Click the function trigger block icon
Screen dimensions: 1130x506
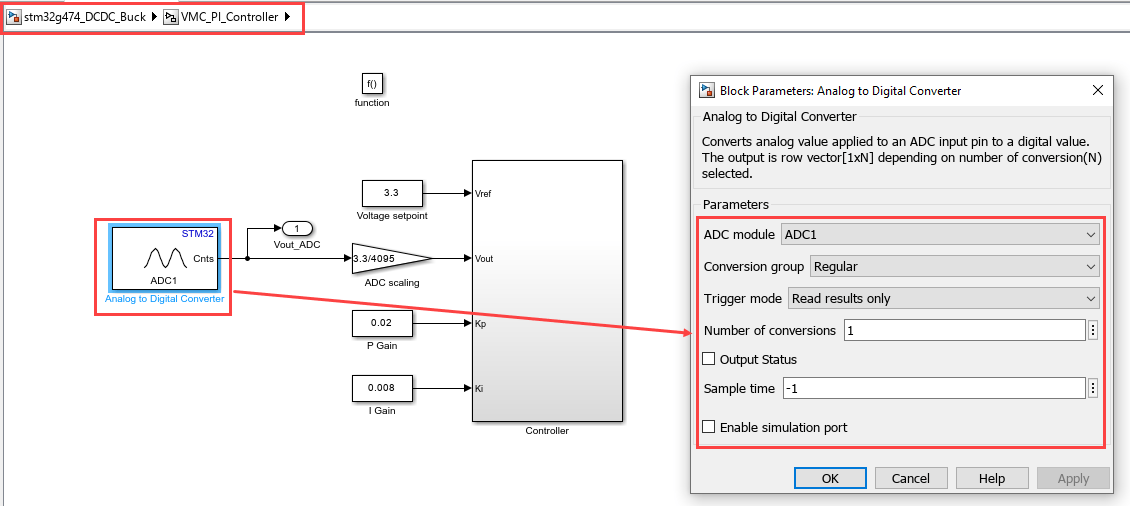click(x=372, y=84)
